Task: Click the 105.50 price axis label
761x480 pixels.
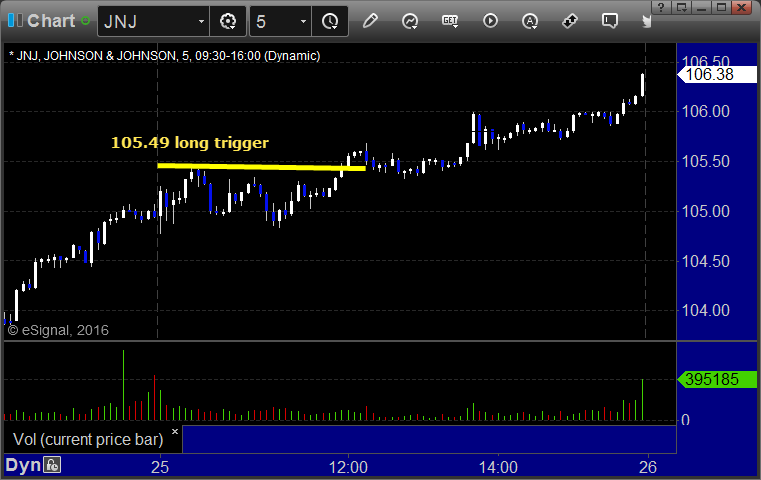Action: [706, 161]
